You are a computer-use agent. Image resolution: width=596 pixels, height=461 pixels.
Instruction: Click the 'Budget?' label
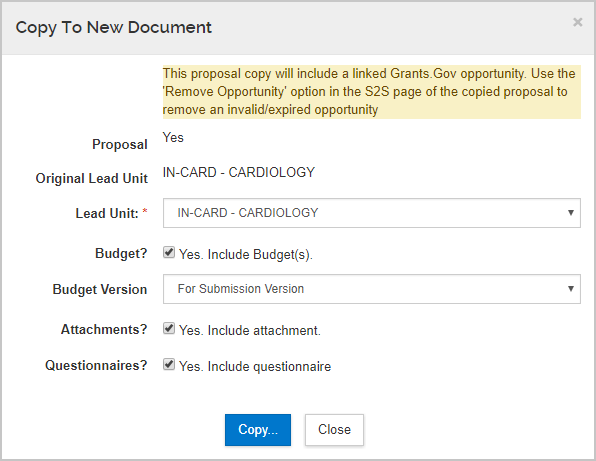(121, 253)
